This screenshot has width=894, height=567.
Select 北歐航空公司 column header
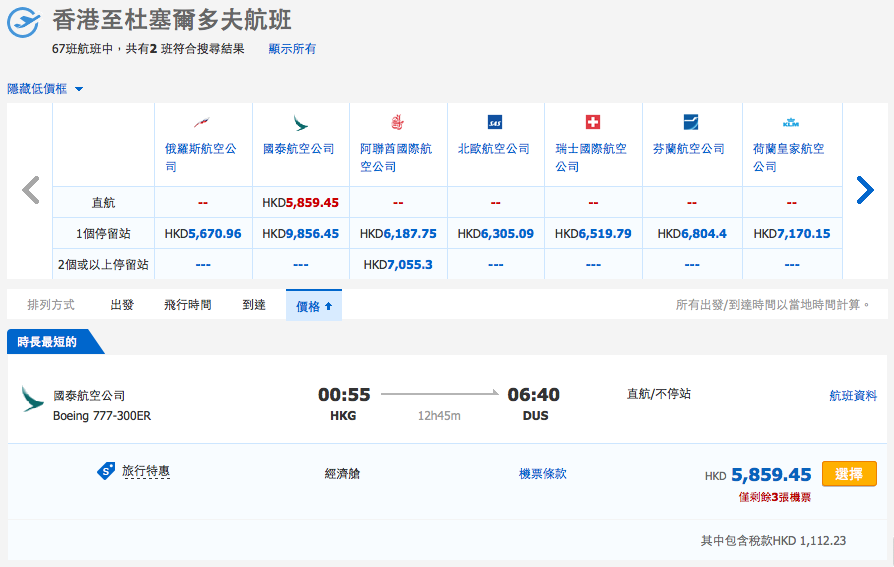(x=494, y=149)
